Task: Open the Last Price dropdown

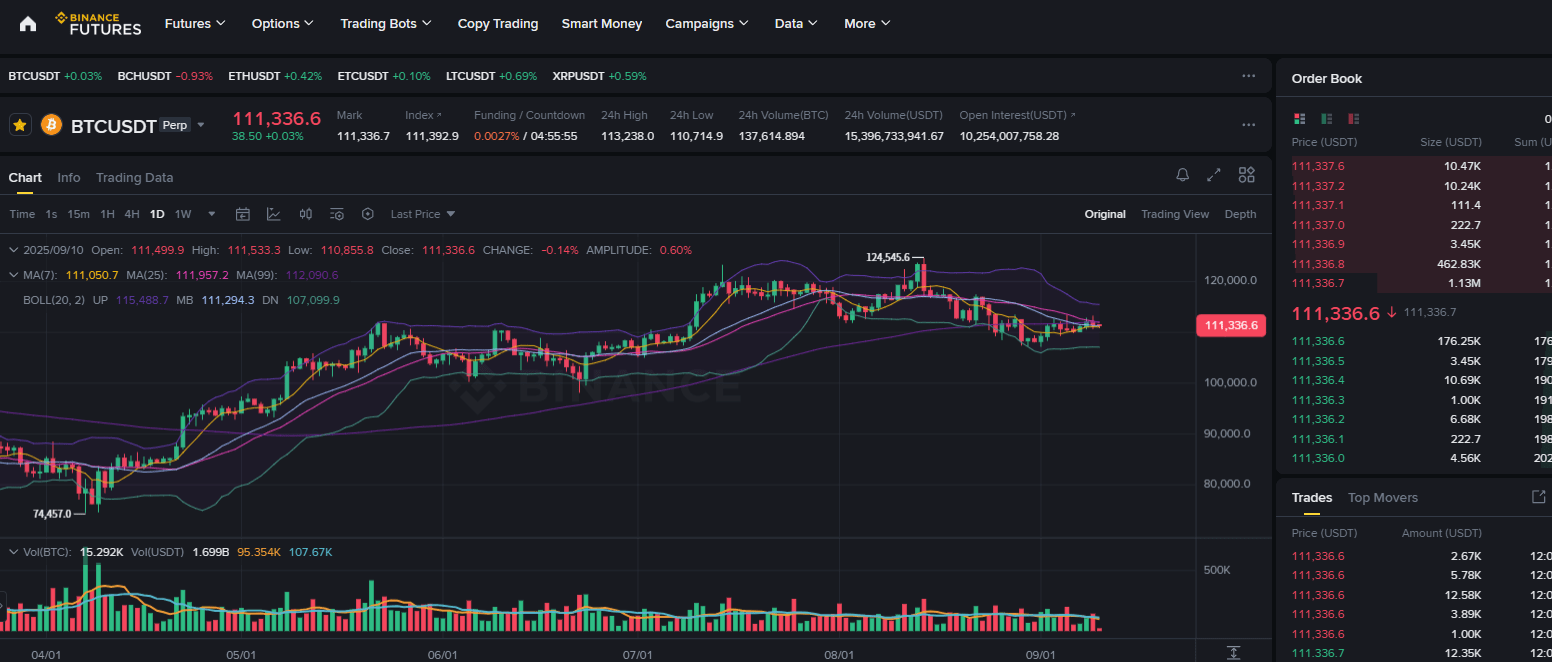Action: click(x=423, y=214)
